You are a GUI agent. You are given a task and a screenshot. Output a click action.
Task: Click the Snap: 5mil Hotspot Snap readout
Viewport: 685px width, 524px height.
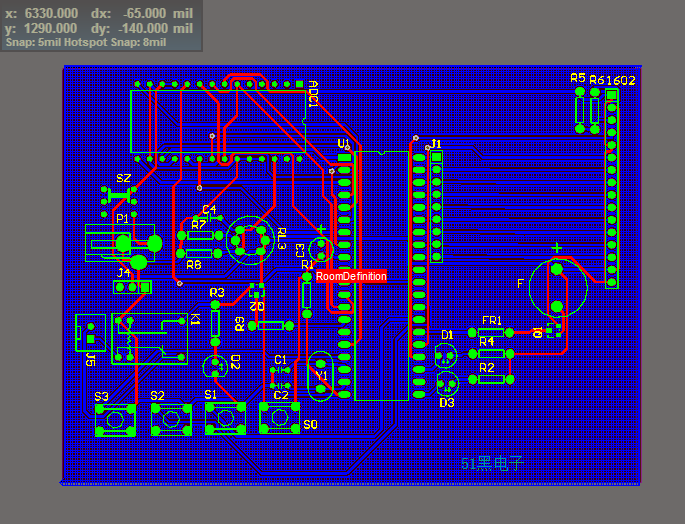[x=86, y=42]
